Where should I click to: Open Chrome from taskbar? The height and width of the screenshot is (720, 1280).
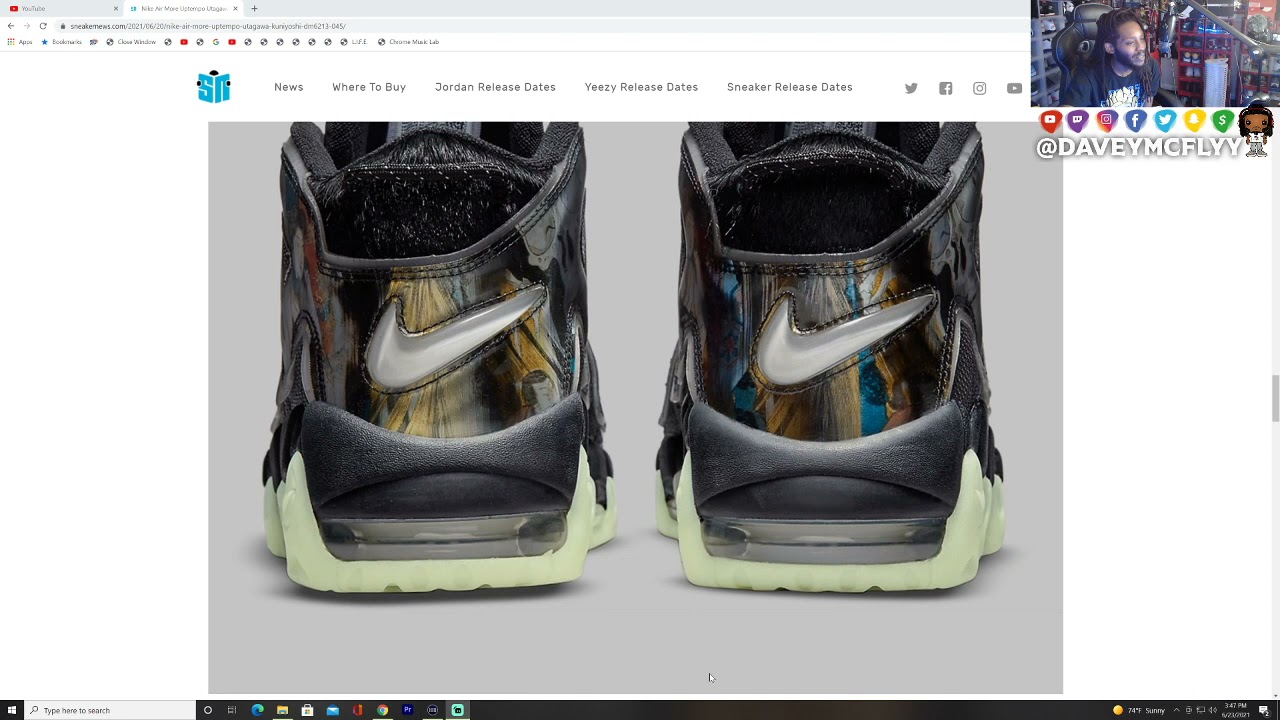(x=382, y=710)
